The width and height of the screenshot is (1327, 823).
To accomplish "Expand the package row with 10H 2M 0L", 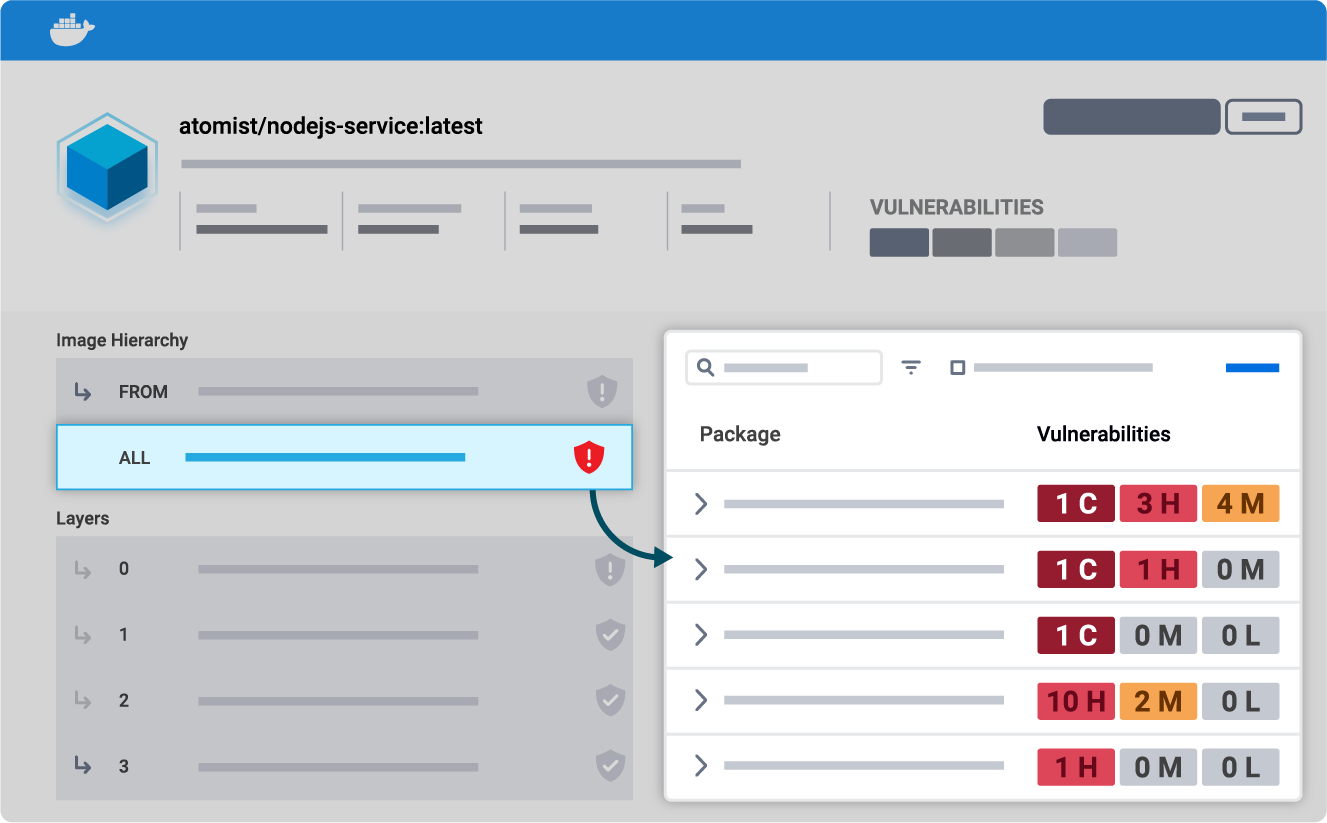I will click(701, 700).
